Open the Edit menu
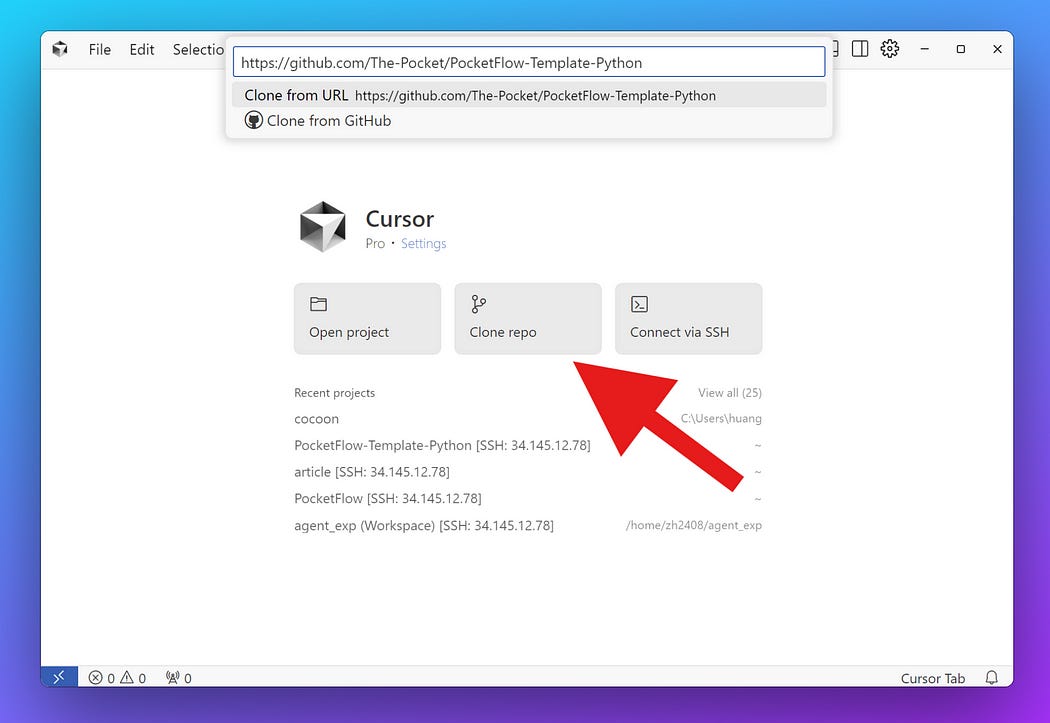 pos(142,49)
